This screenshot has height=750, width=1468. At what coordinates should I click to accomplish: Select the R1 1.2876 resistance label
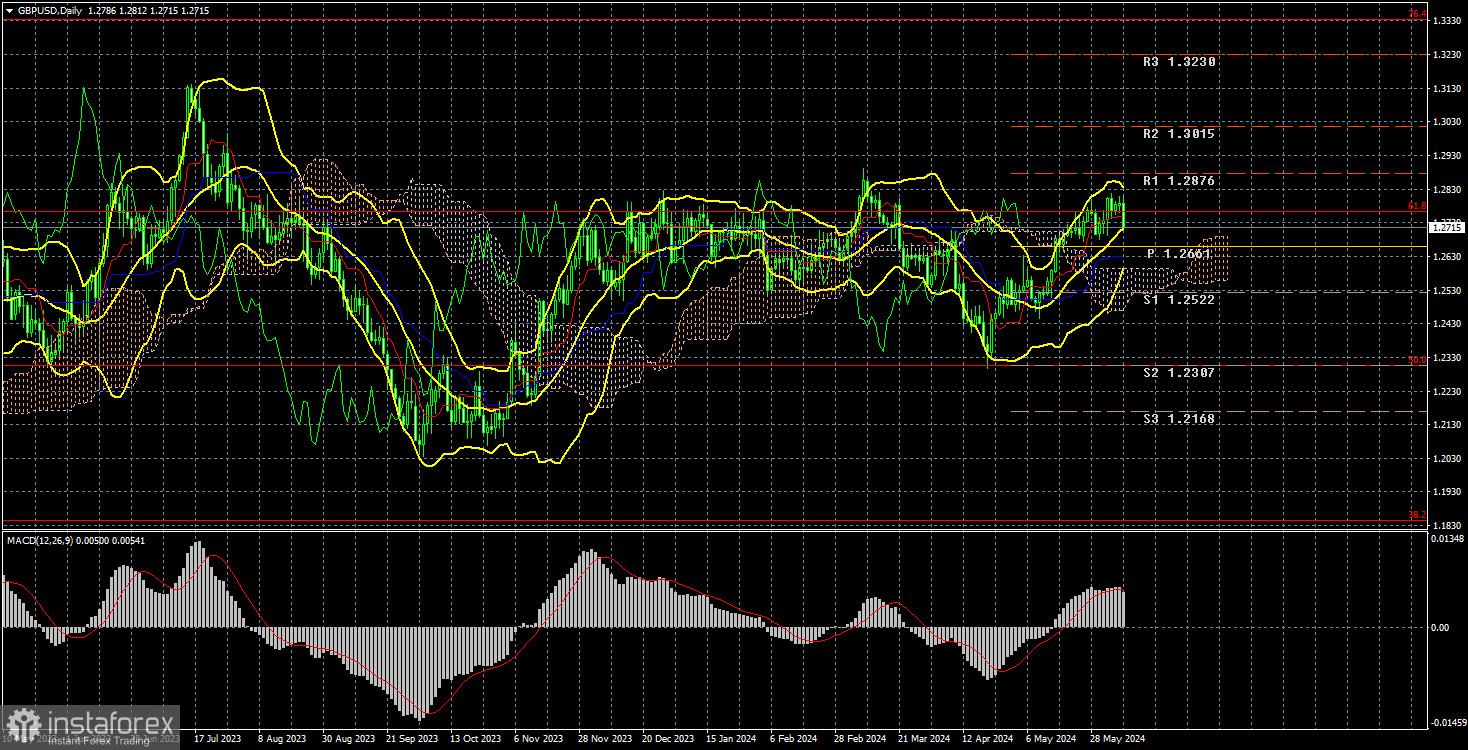(x=1179, y=182)
